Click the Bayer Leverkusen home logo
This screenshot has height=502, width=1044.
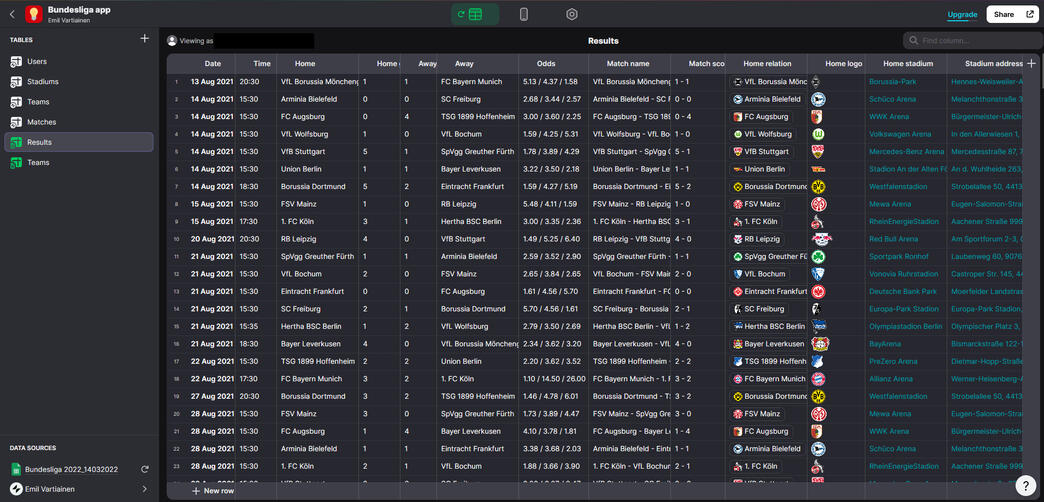820,344
